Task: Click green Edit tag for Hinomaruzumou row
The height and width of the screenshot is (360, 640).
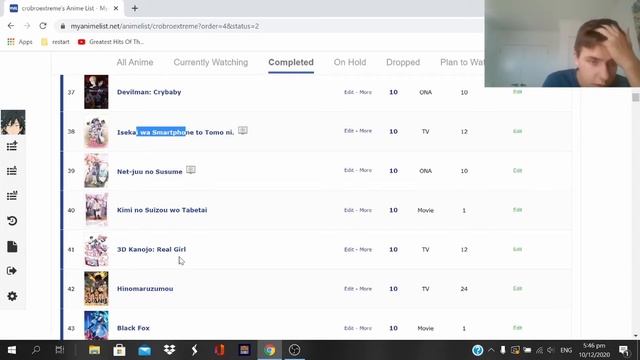Action: pyautogui.click(x=518, y=289)
